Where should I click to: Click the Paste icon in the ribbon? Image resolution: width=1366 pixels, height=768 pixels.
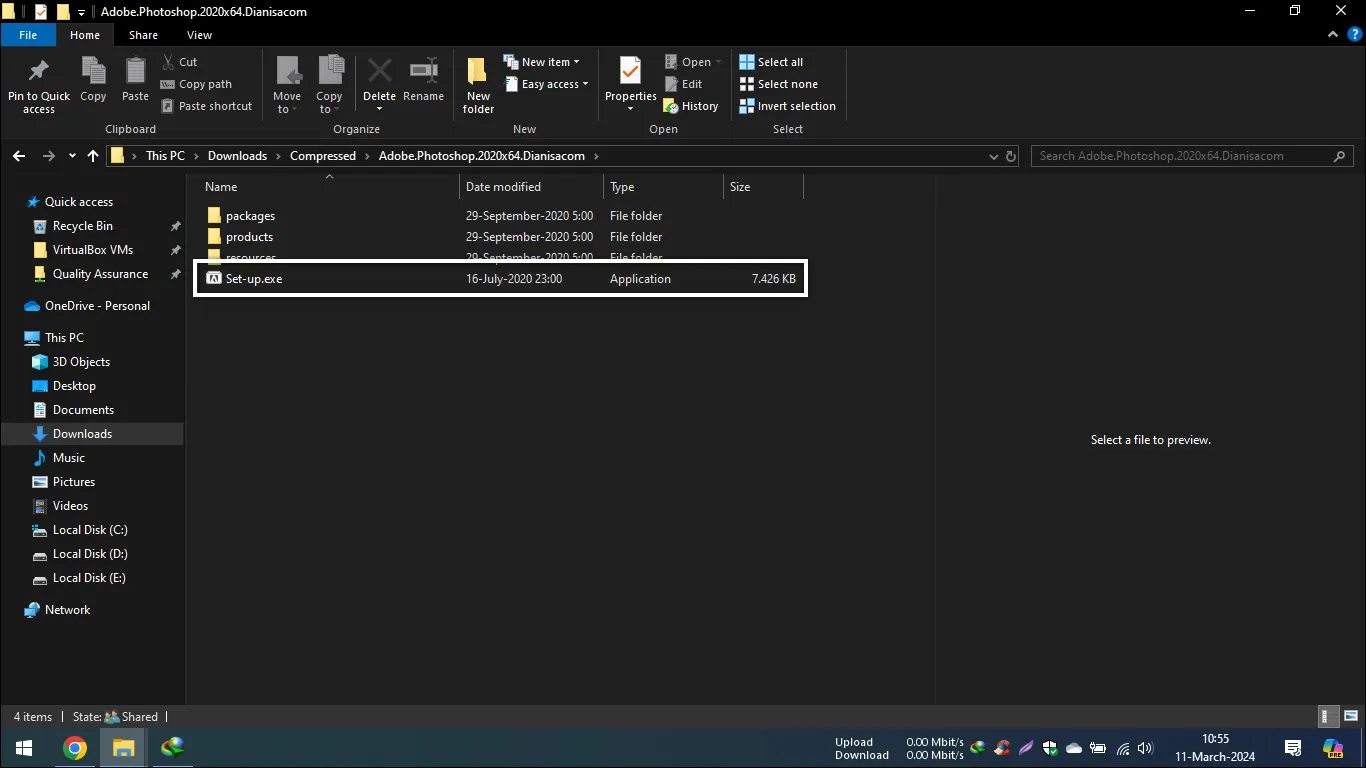134,80
